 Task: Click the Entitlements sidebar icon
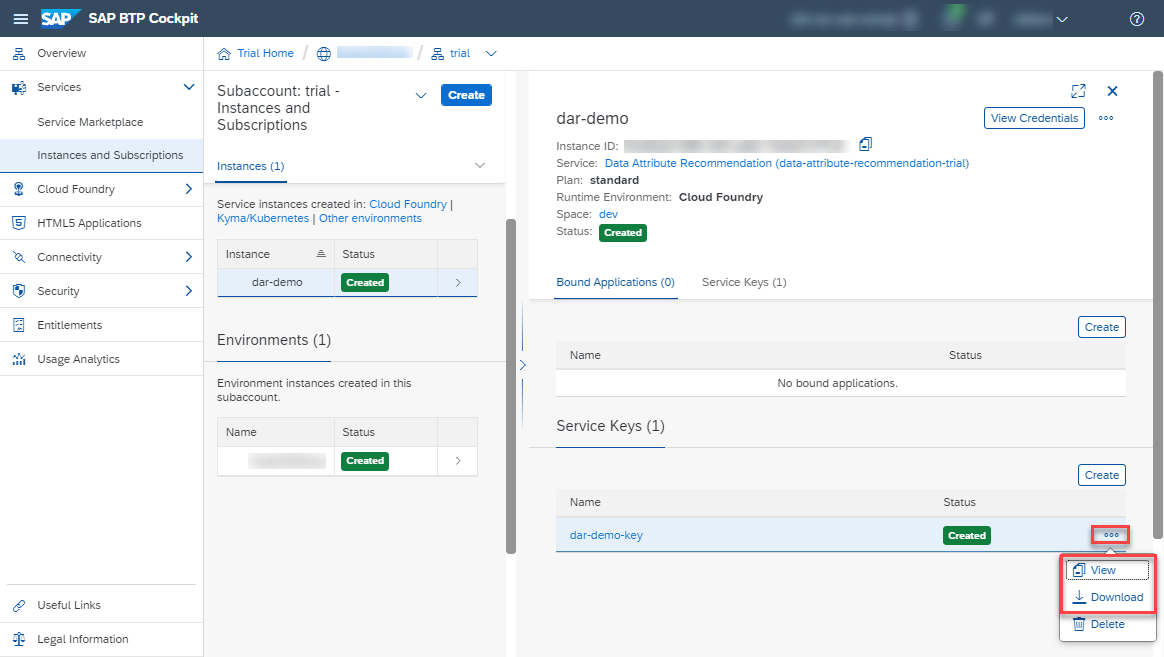pyautogui.click(x=19, y=325)
